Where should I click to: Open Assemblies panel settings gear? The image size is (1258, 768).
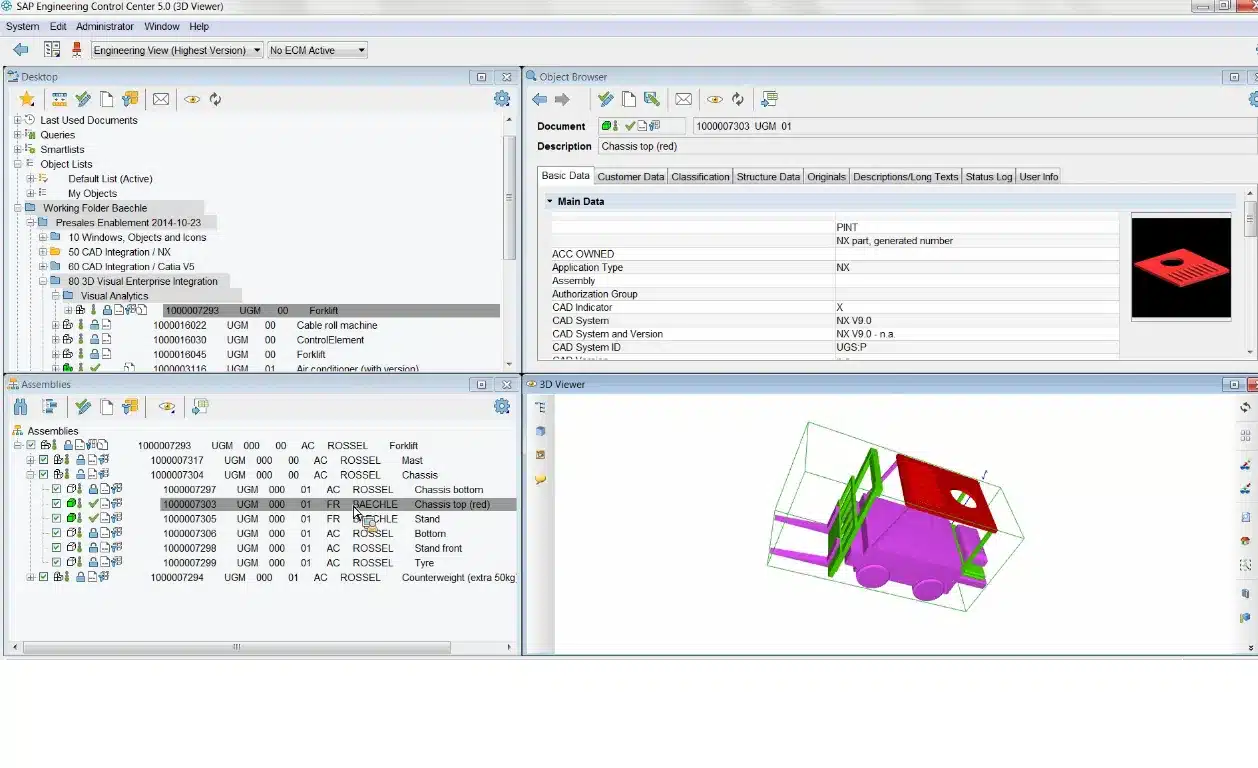(x=502, y=407)
